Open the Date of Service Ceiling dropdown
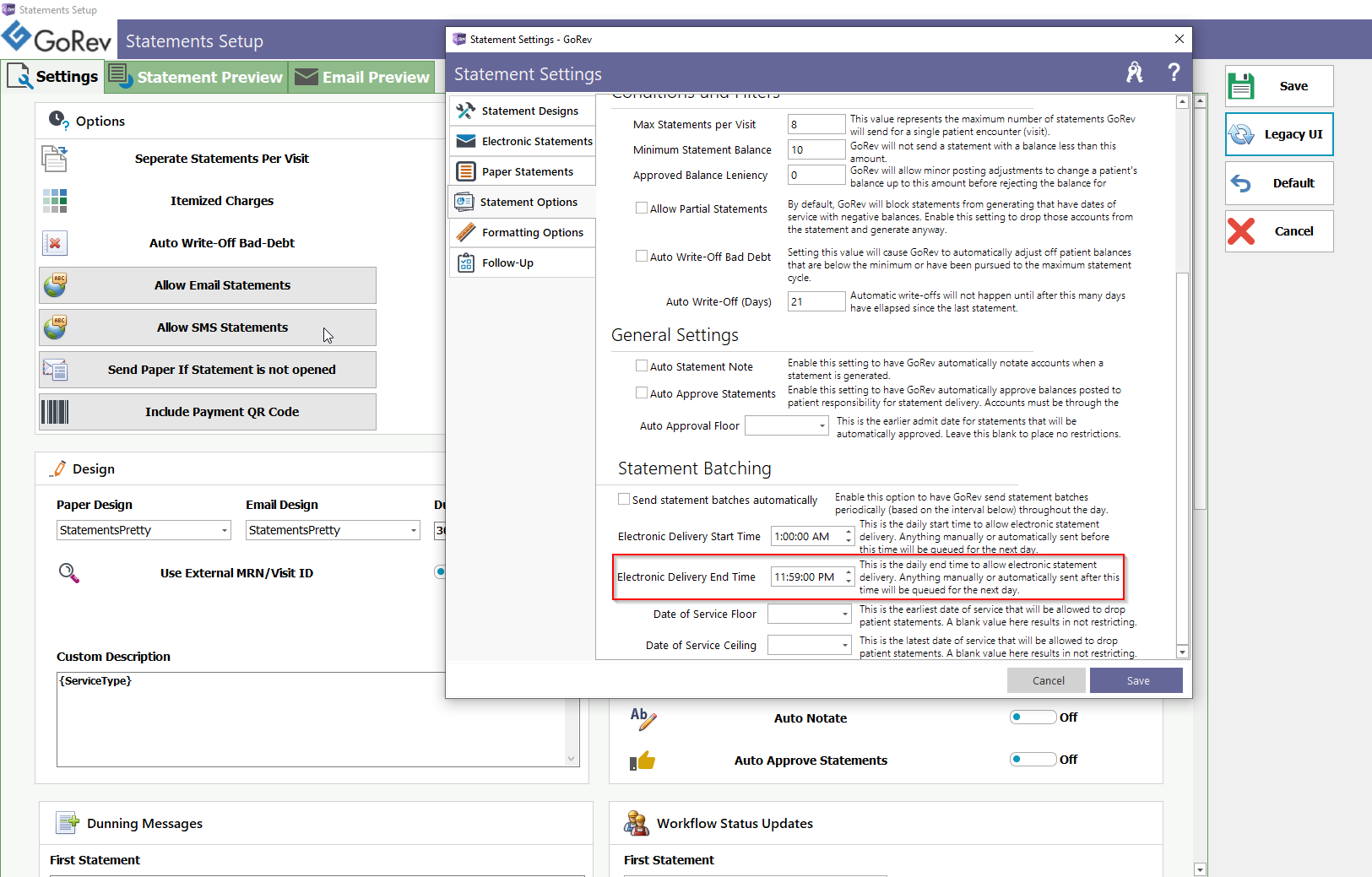Image resolution: width=1372 pixels, height=877 pixels. tap(845, 646)
